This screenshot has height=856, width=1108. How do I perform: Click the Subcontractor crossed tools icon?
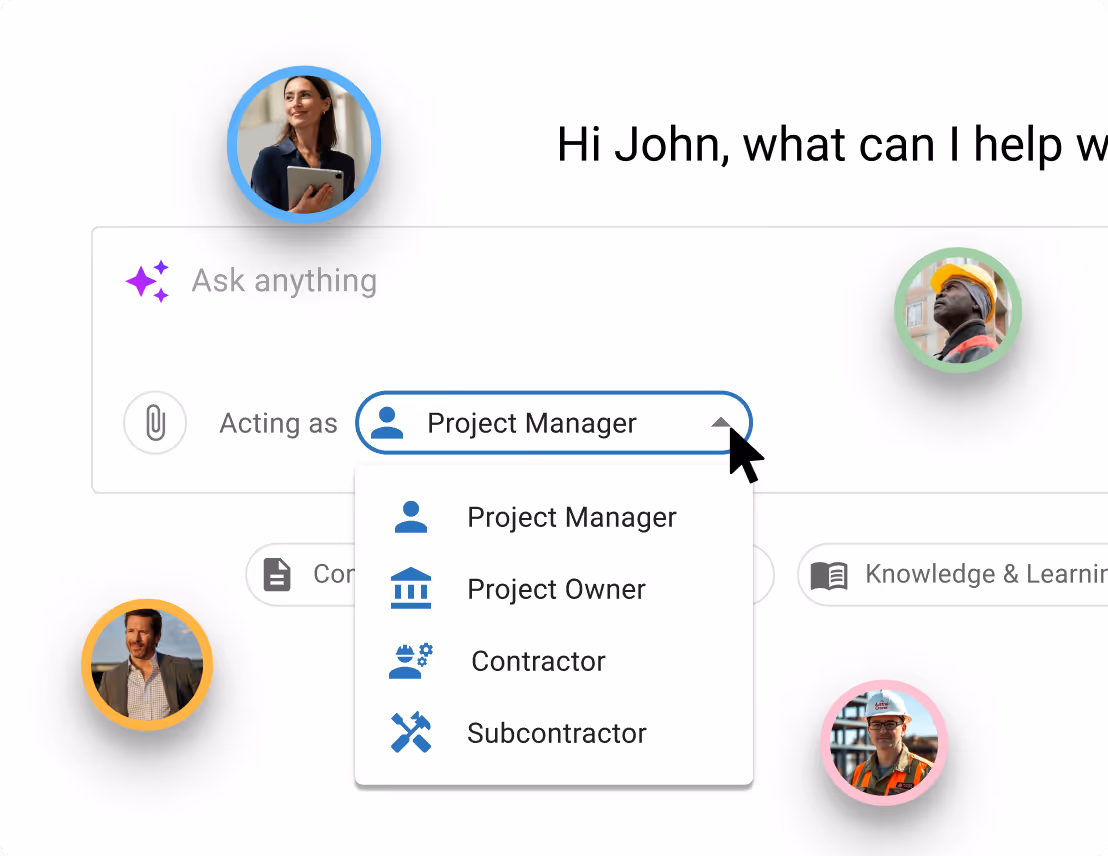pos(411,733)
